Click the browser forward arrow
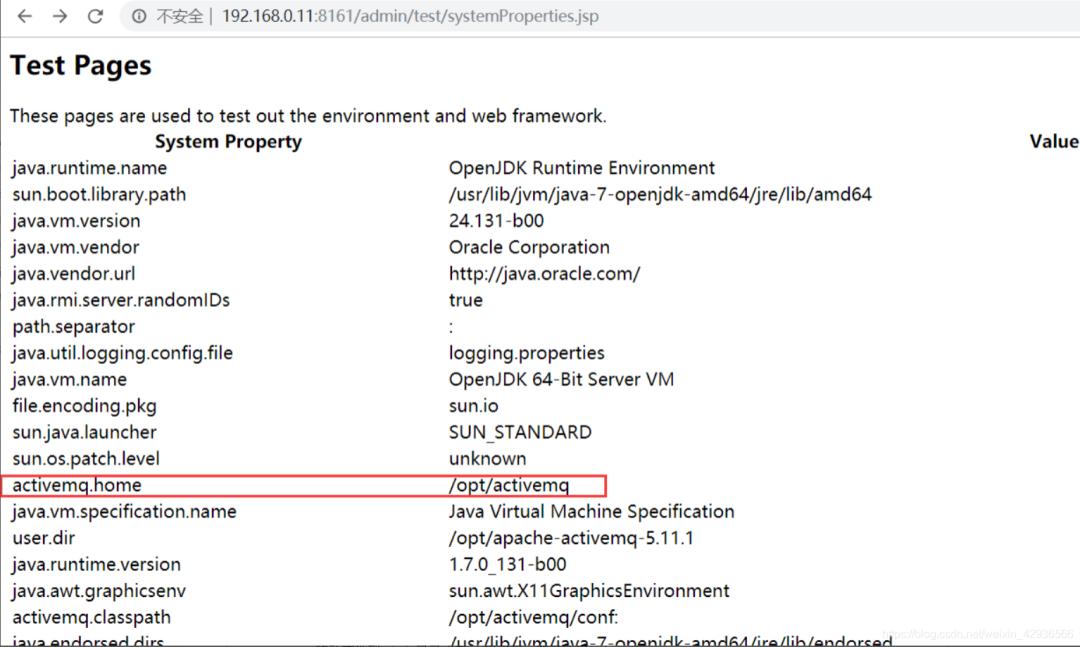The height and width of the screenshot is (647, 1080). [x=60, y=16]
